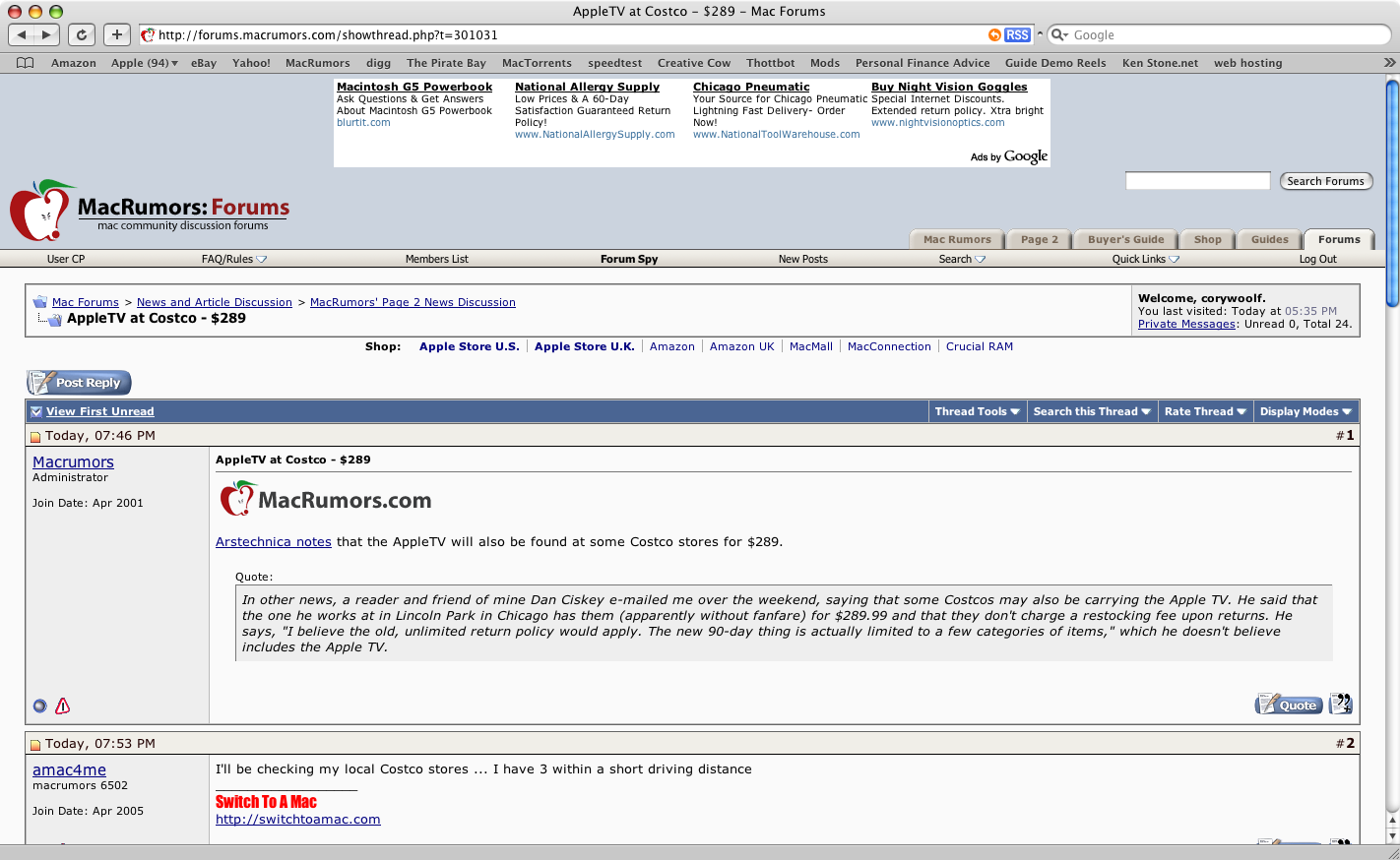Add bookmark with the plus button
Image resolution: width=1400 pixels, height=860 pixels.
(116, 34)
